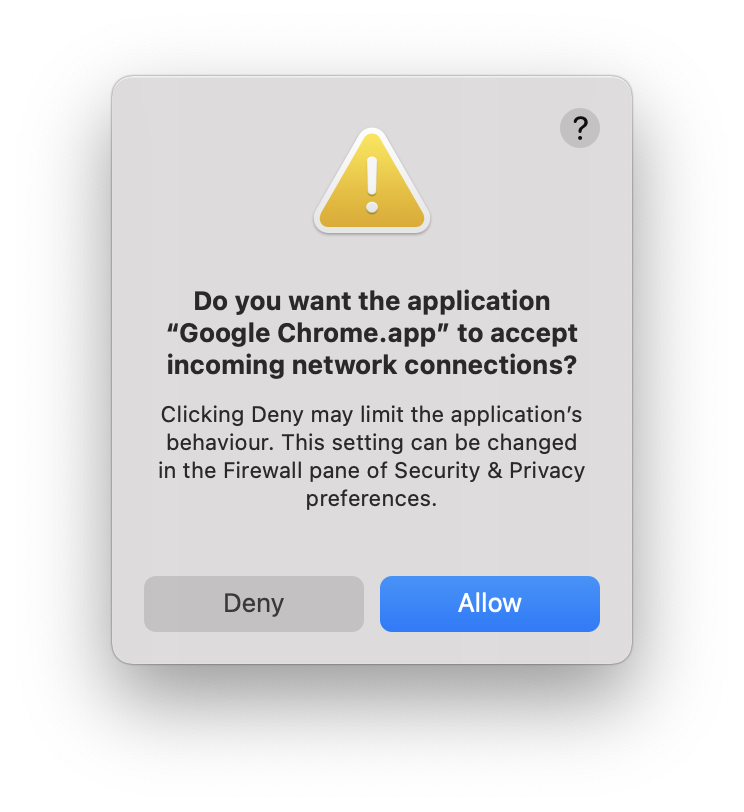
Task: Click the exclamation mark inside the warning icon
Action: click(372, 185)
